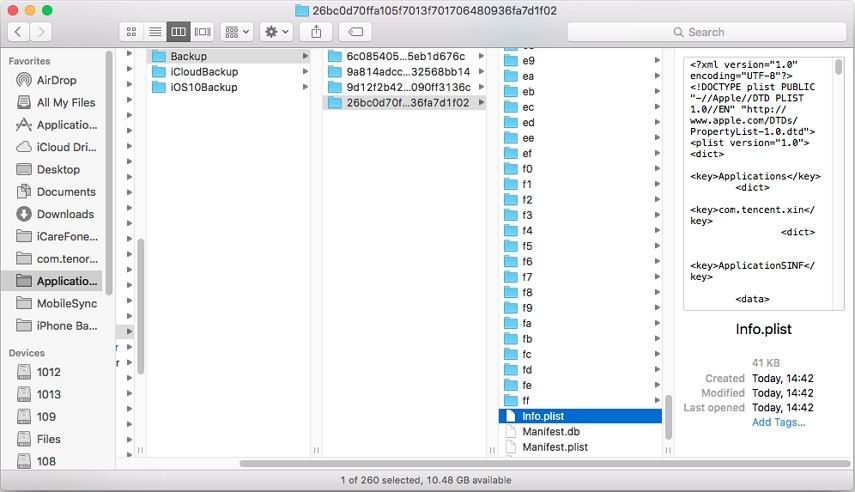Open the item arrangement dropdown
The height and width of the screenshot is (492, 855).
(237, 32)
